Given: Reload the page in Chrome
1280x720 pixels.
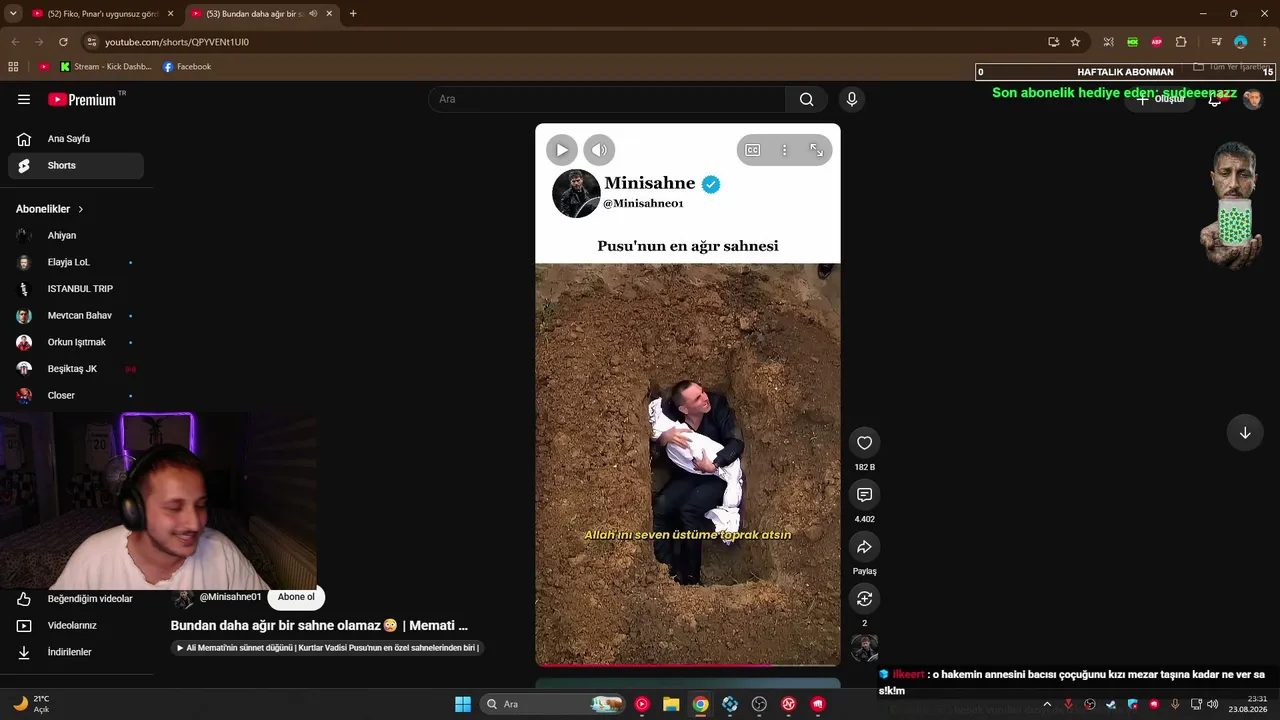Looking at the screenshot, I should click(x=63, y=42).
